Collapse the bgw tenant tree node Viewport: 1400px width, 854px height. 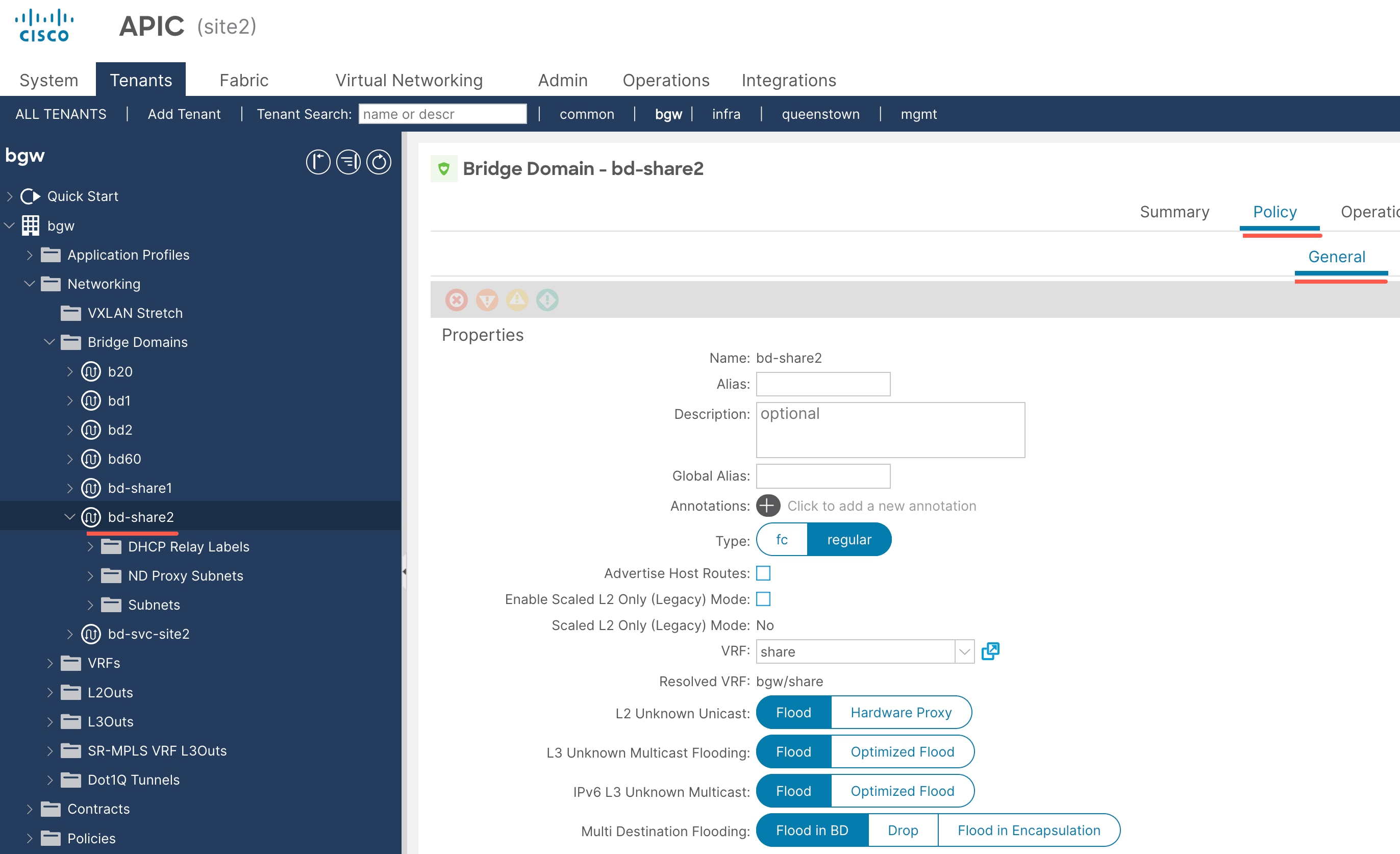tap(9, 225)
